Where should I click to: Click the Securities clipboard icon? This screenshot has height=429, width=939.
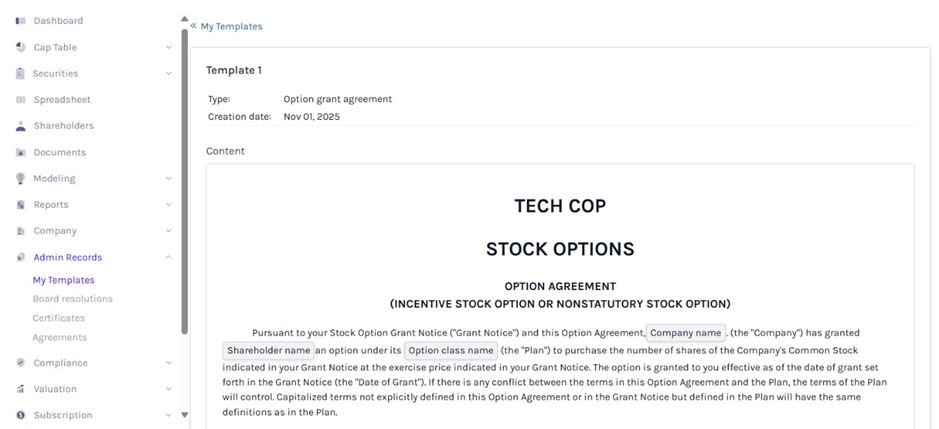point(21,73)
